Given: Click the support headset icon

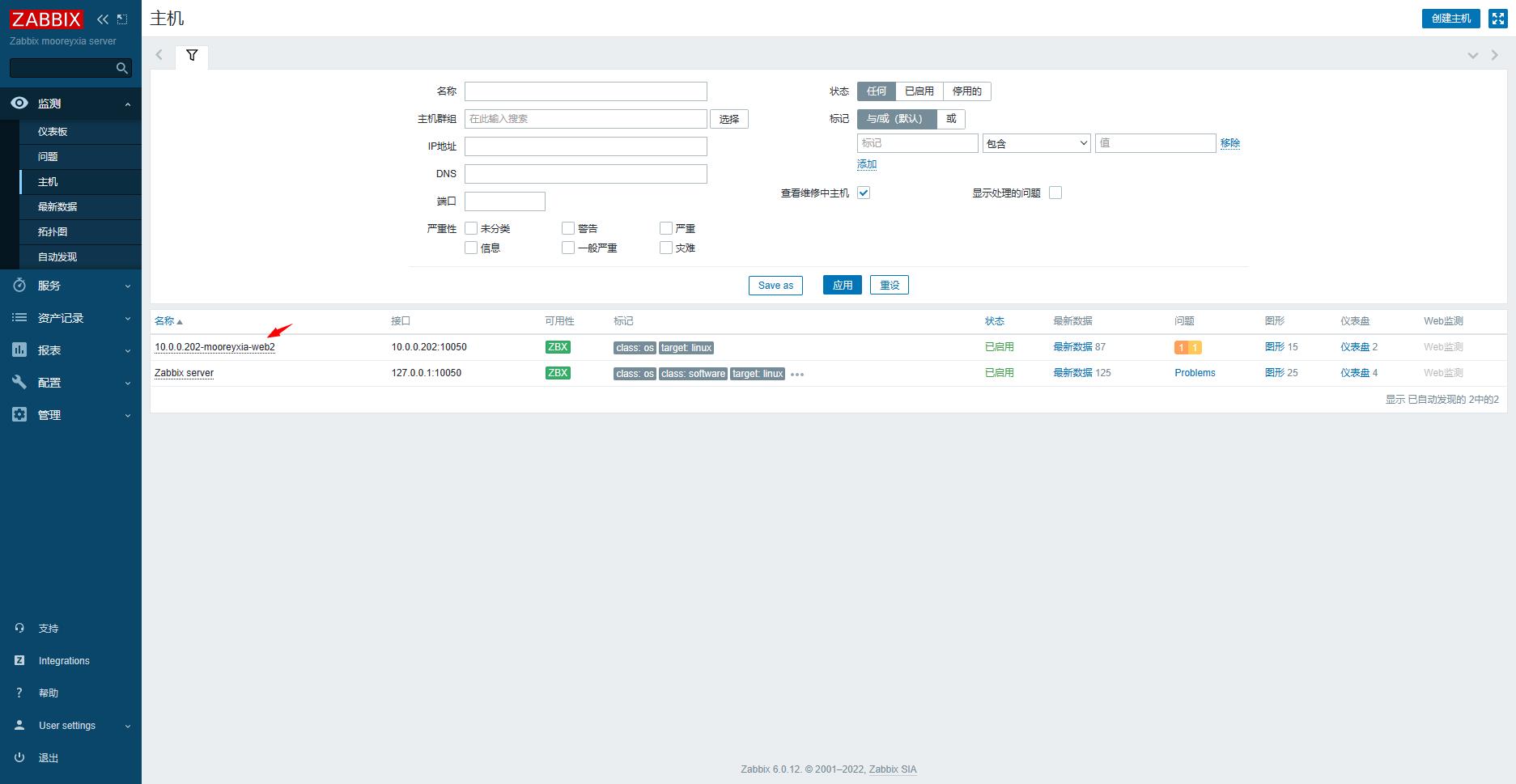Looking at the screenshot, I should 19,628.
